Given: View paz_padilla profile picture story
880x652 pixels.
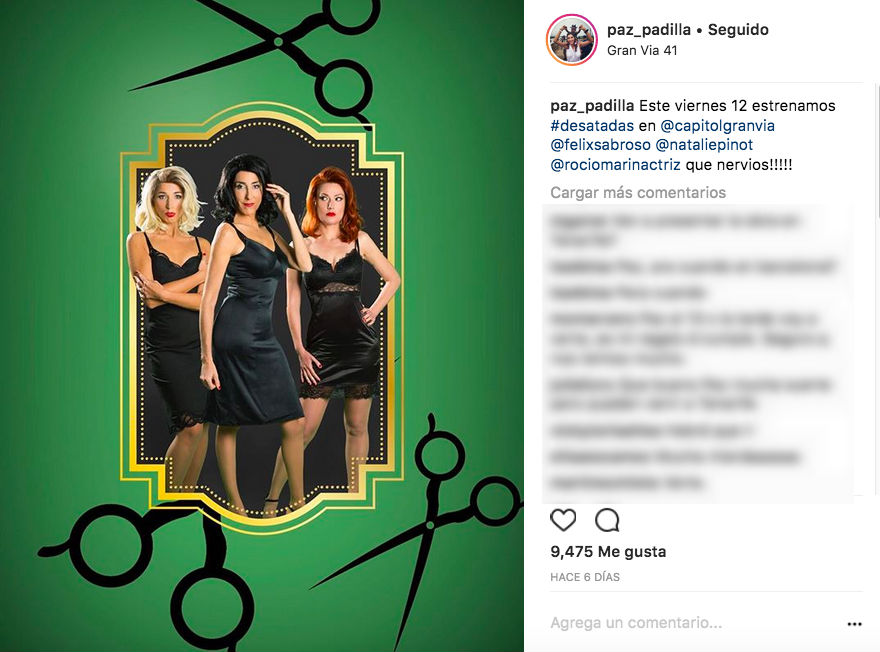Looking at the screenshot, I should click(x=571, y=40).
